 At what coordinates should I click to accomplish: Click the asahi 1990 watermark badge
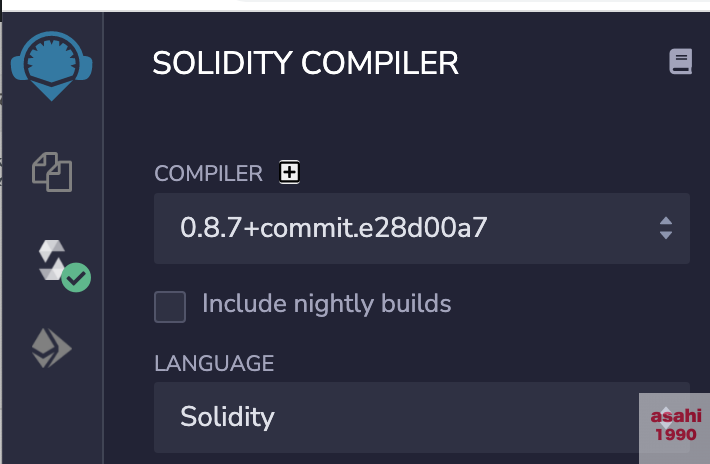(675, 428)
